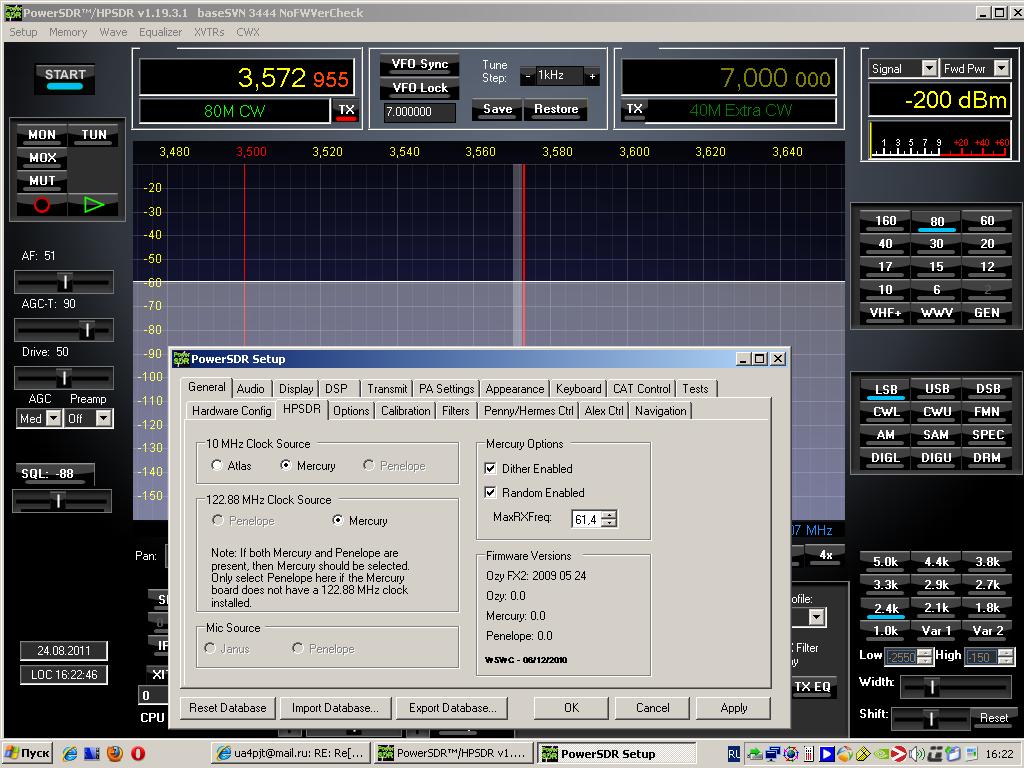The image size is (1024, 768).
Task: Select the 80 meter band button
Action: click(x=936, y=221)
